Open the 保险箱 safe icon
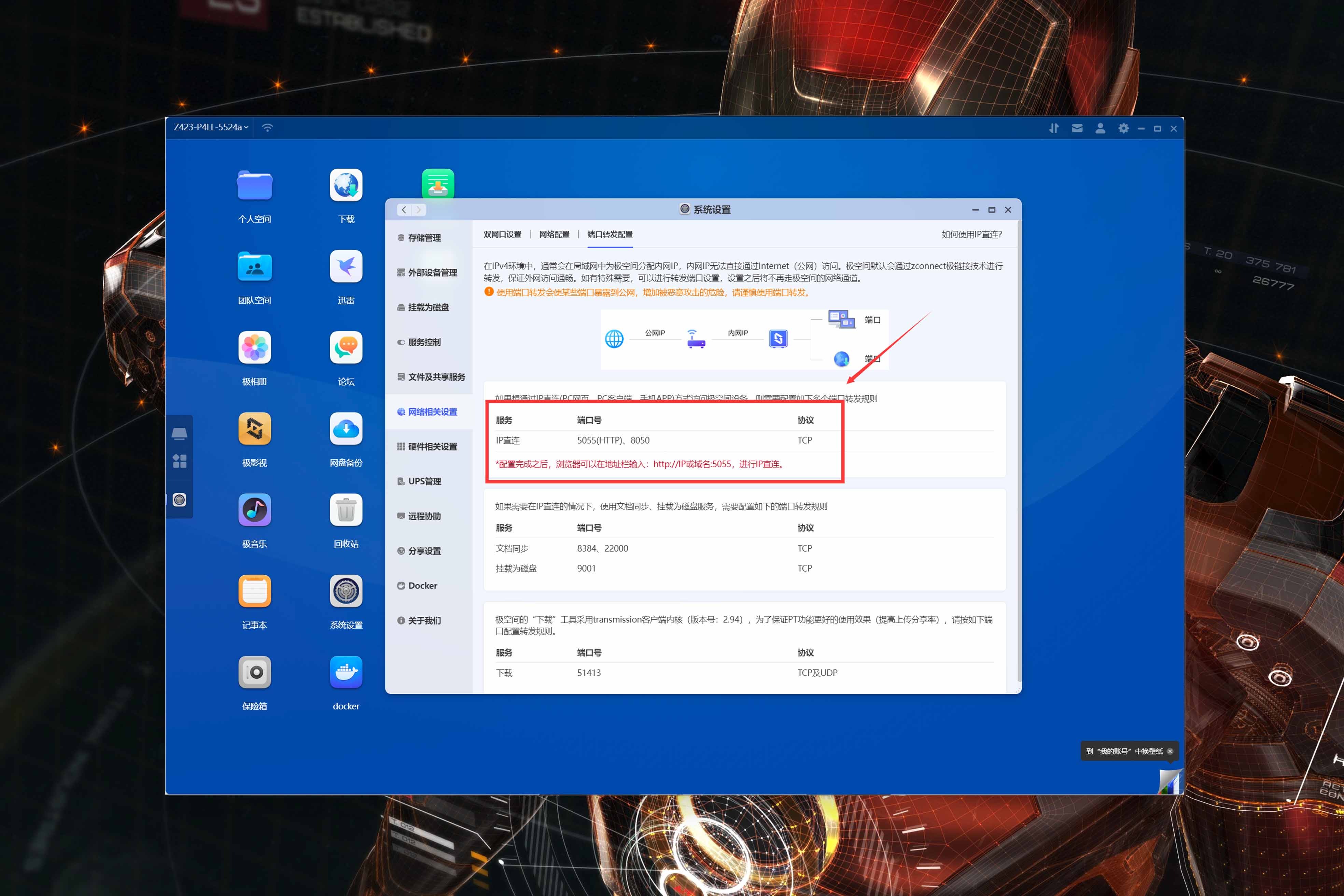1344x896 pixels. [254, 672]
